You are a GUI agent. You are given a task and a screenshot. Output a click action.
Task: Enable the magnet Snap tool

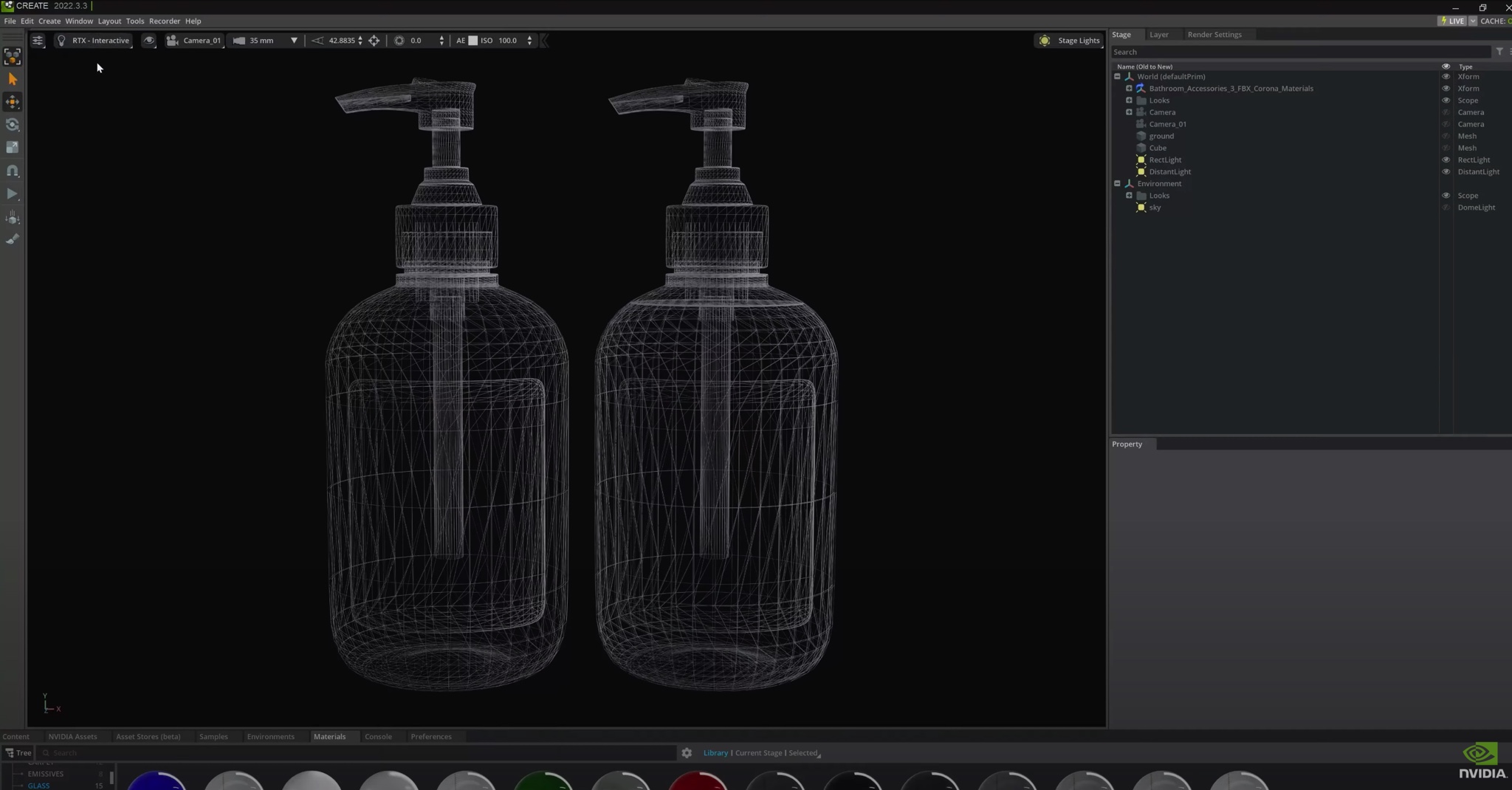point(13,171)
